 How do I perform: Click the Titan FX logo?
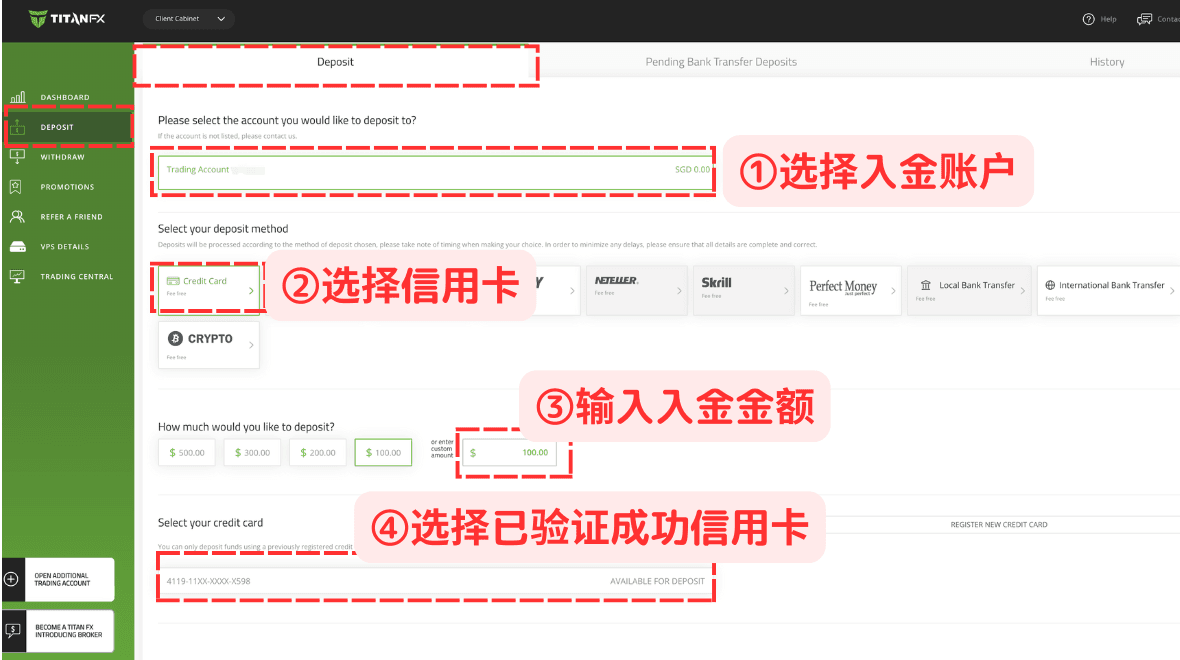coord(66,19)
